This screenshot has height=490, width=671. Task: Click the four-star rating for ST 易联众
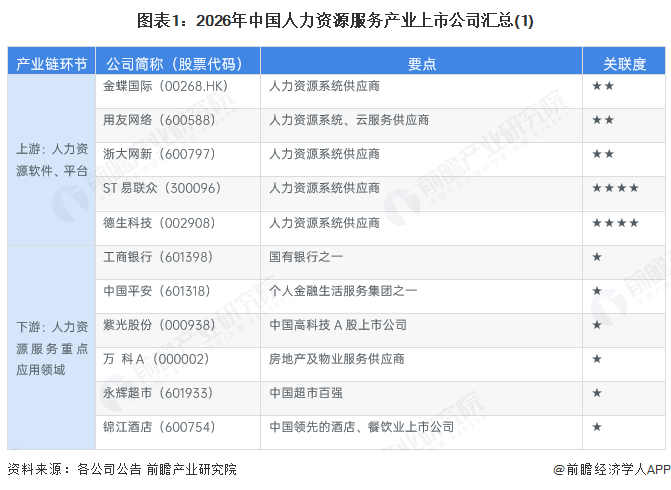pyautogui.click(x=615, y=188)
